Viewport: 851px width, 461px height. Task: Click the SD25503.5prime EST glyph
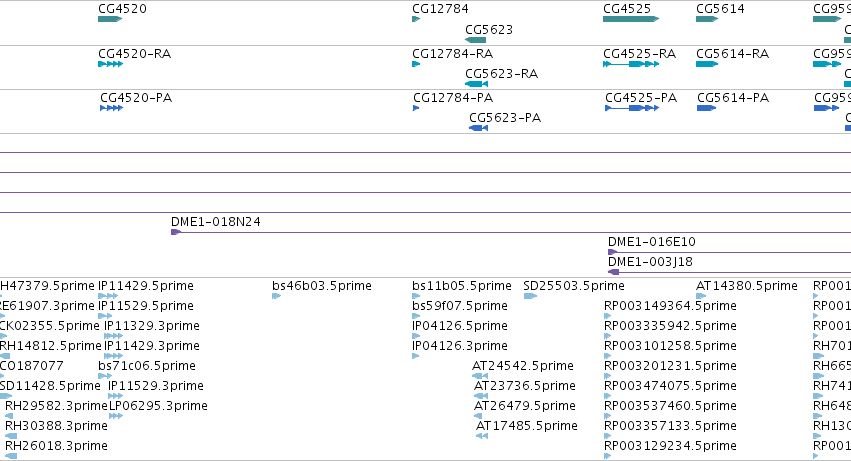point(530,296)
